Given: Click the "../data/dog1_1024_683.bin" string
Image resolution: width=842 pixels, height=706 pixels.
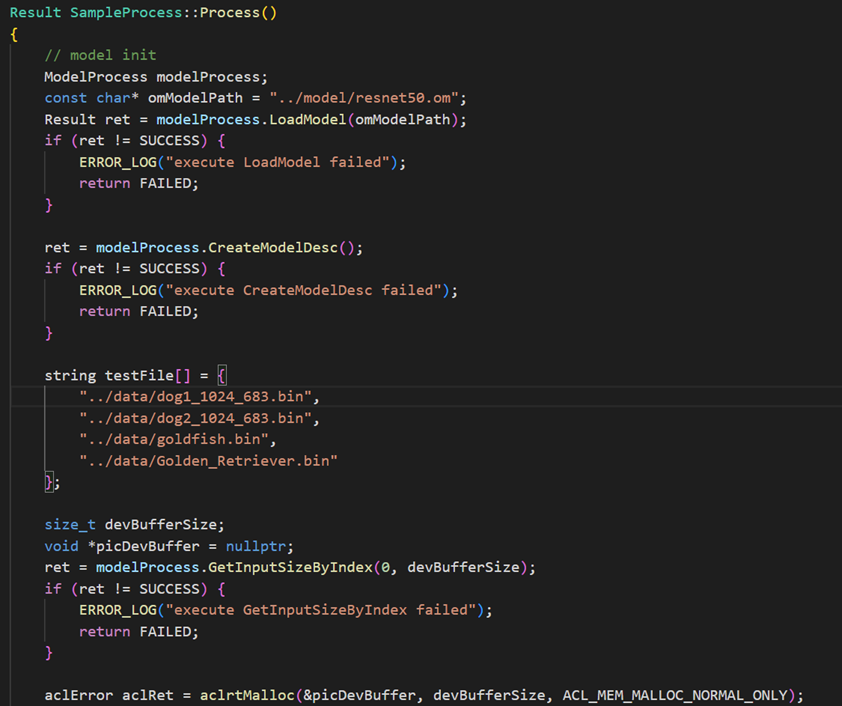Looking at the screenshot, I should tap(195, 397).
